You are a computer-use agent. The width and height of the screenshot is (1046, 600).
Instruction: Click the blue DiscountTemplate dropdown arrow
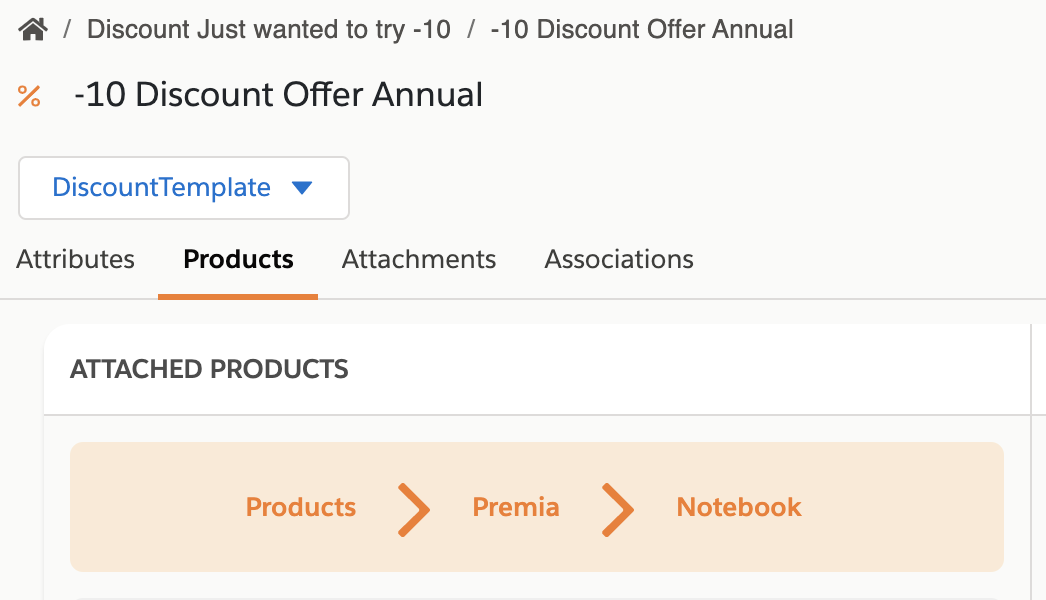coord(302,188)
